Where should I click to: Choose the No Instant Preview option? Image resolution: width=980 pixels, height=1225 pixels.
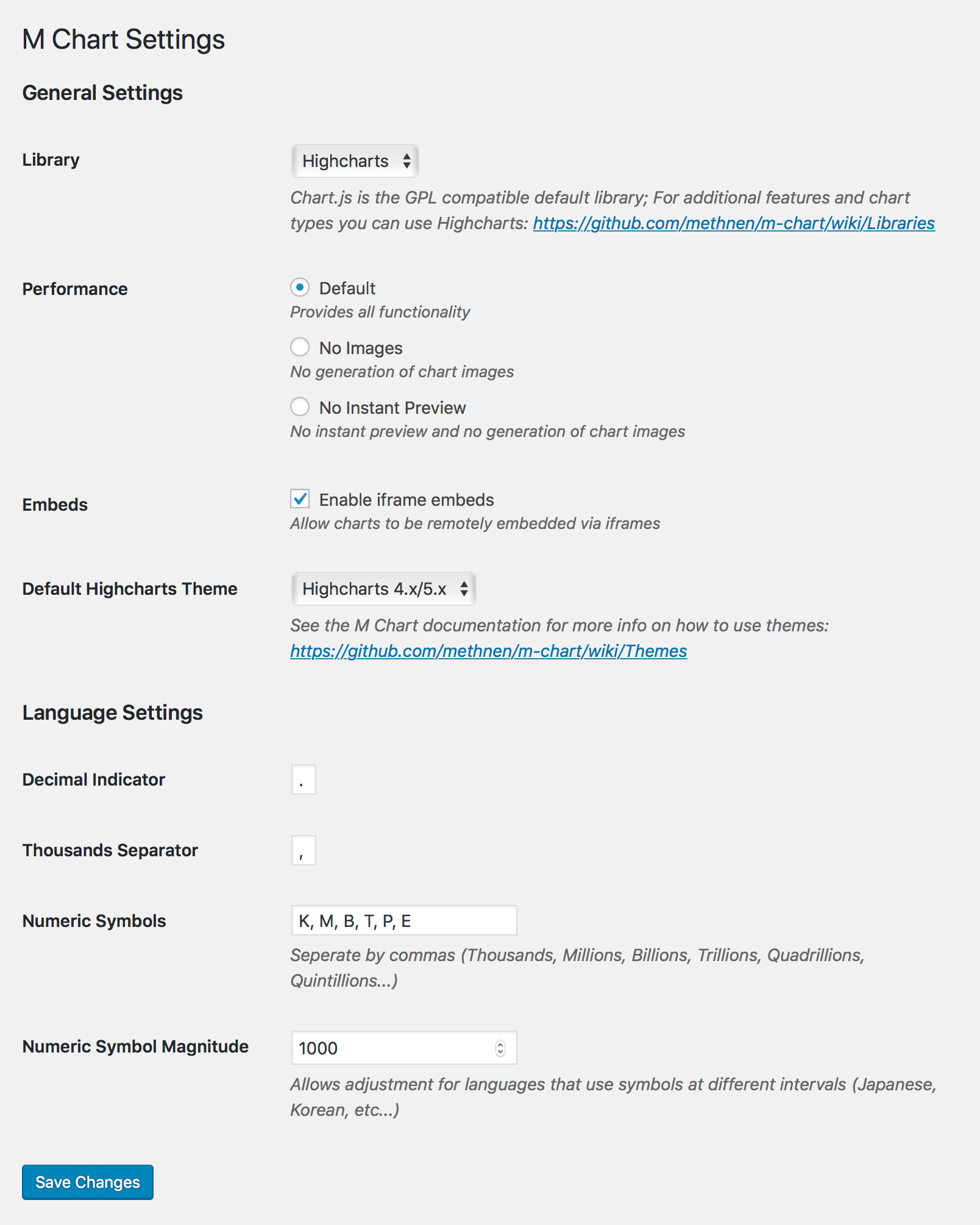pos(300,407)
